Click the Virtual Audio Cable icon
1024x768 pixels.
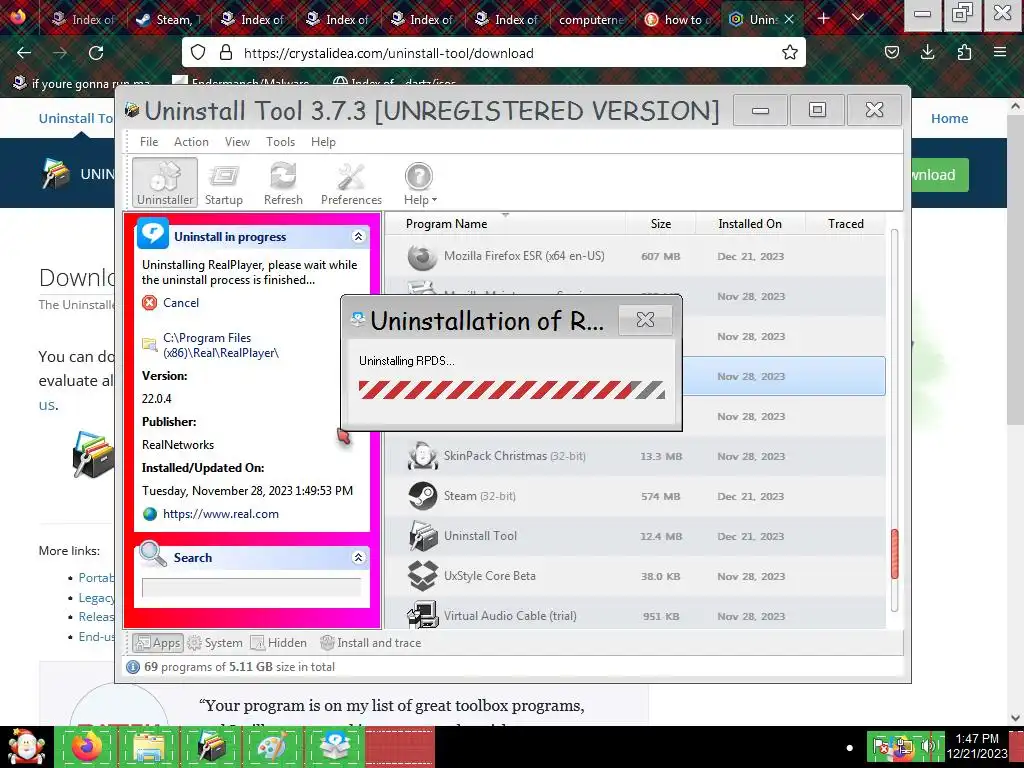point(422,615)
